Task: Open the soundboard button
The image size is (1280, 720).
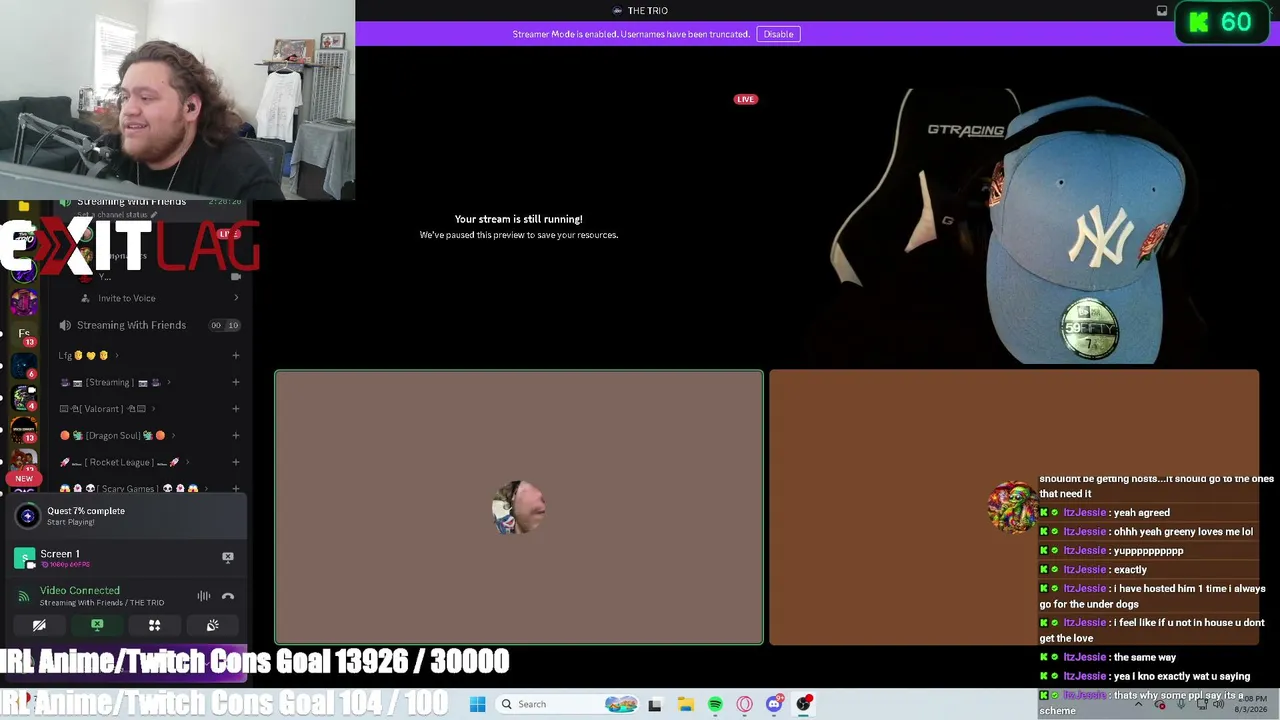Action: tap(213, 625)
